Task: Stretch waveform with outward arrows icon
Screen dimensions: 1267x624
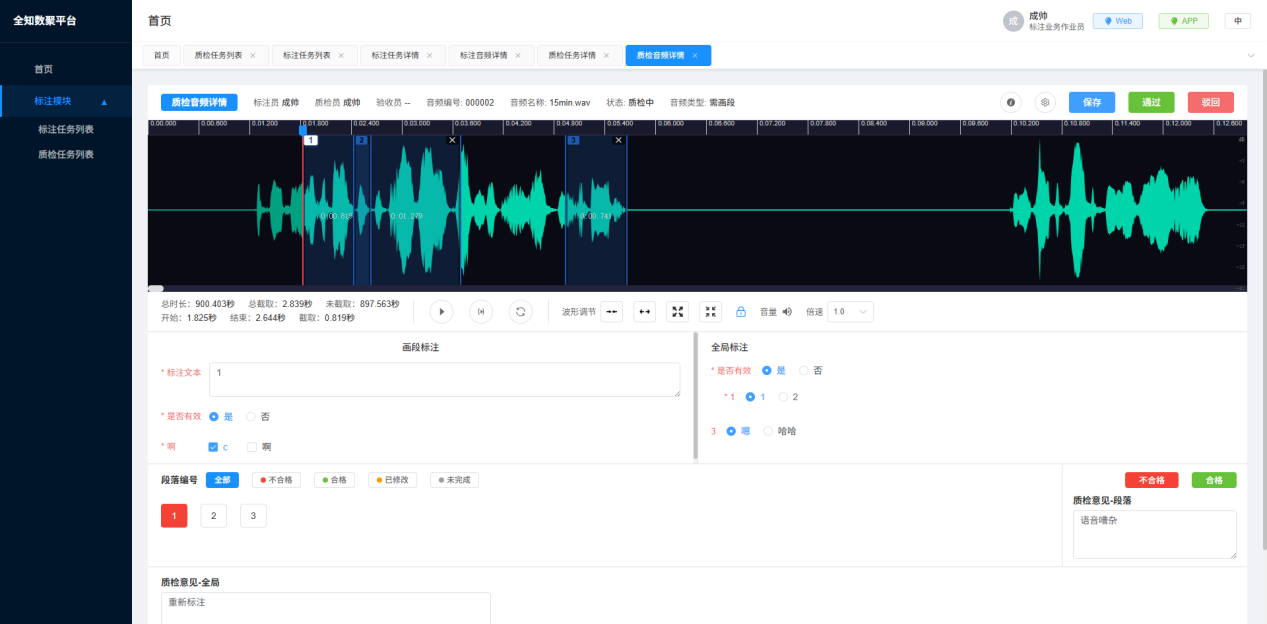Action: click(645, 312)
